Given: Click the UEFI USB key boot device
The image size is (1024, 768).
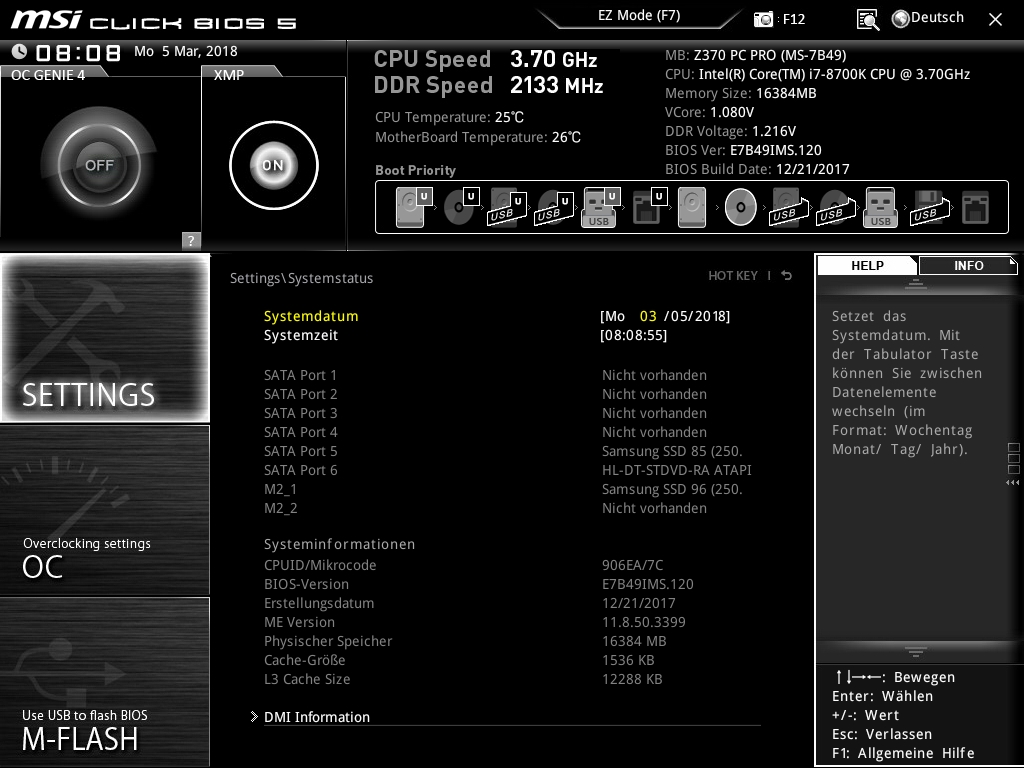Looking at the screenshot, I should [x=598, y=207].
